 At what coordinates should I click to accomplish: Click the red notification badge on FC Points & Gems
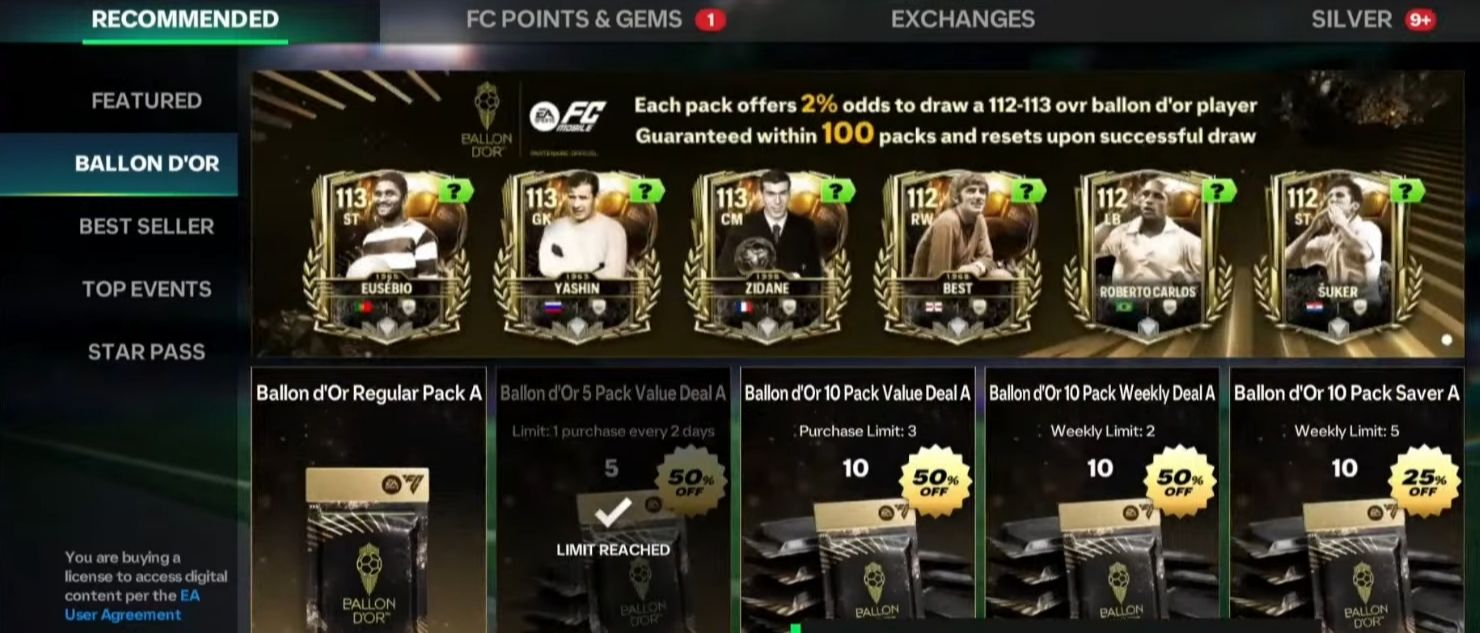710,19
